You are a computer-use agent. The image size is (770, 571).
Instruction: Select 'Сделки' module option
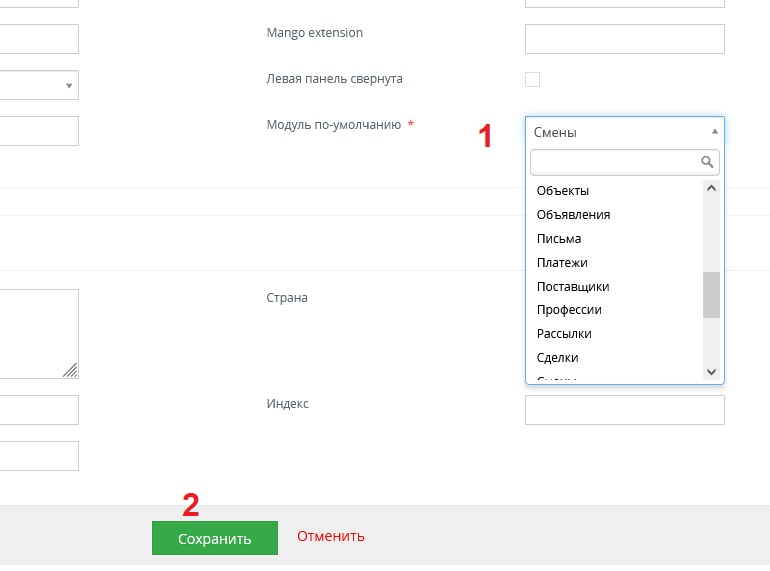click(558, 357)
